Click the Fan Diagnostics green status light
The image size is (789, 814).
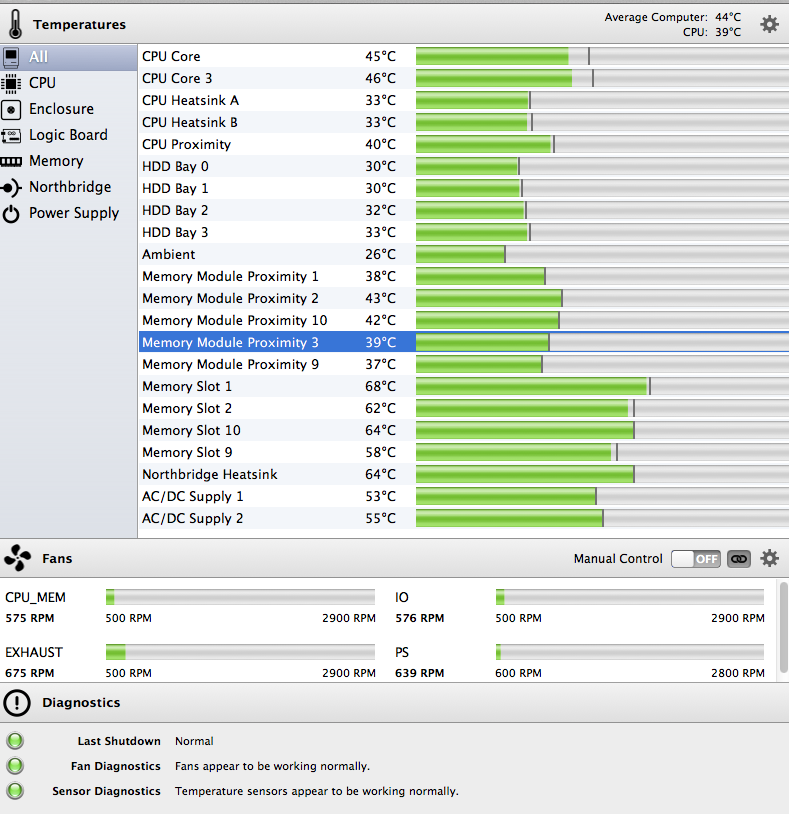[15, 765]
